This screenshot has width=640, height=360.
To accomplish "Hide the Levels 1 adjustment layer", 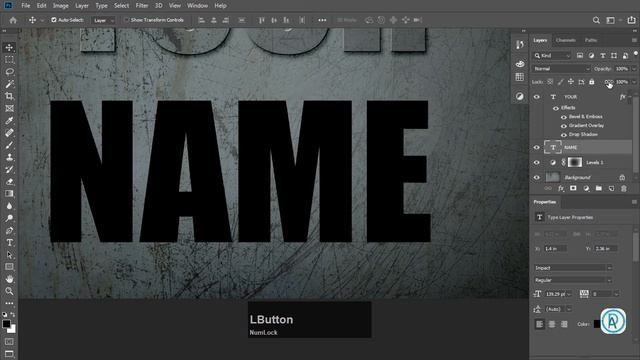I will click(x=537, y=162).
